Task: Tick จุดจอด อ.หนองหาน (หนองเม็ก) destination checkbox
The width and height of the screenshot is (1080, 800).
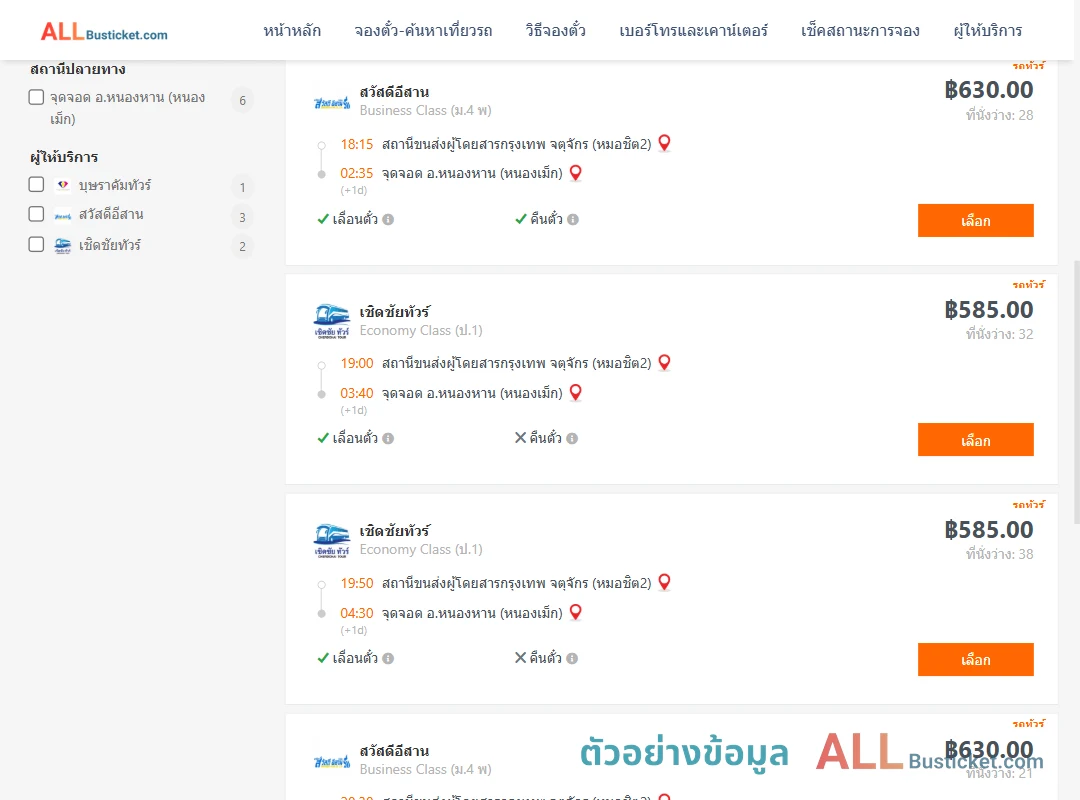Action: point(37,97)
